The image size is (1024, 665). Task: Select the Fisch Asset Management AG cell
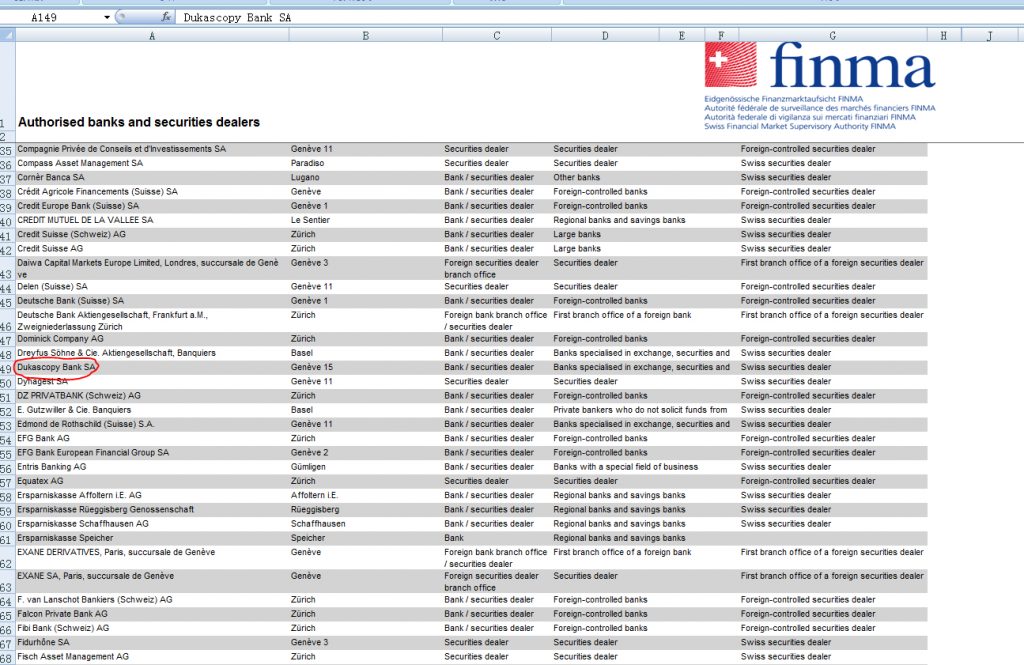[x=152, y=657]
